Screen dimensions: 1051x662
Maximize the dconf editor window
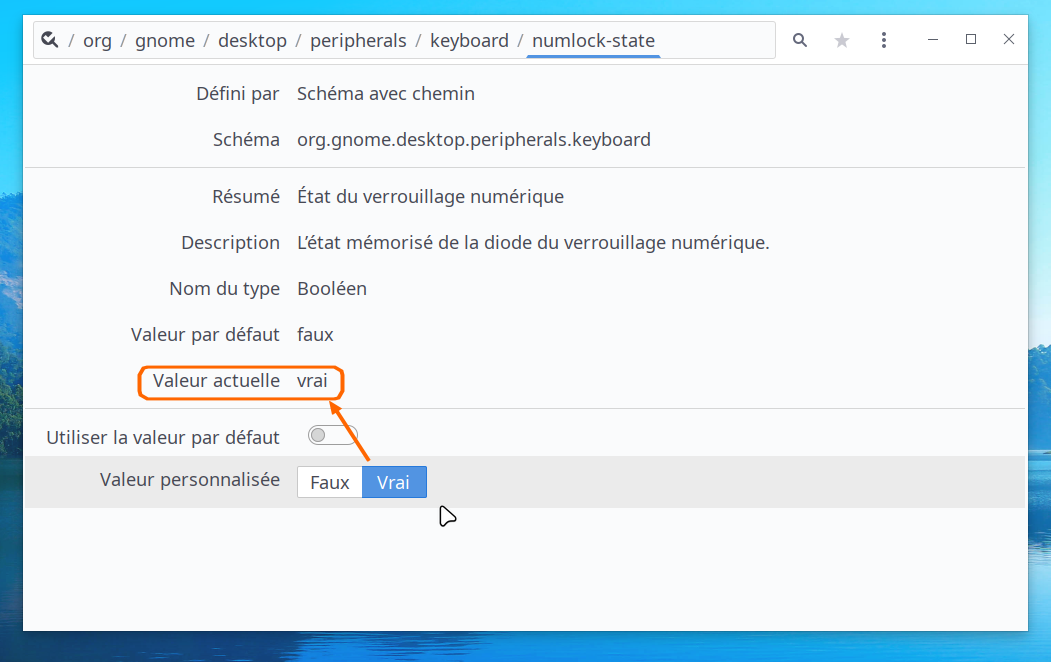tap(971, 40)
